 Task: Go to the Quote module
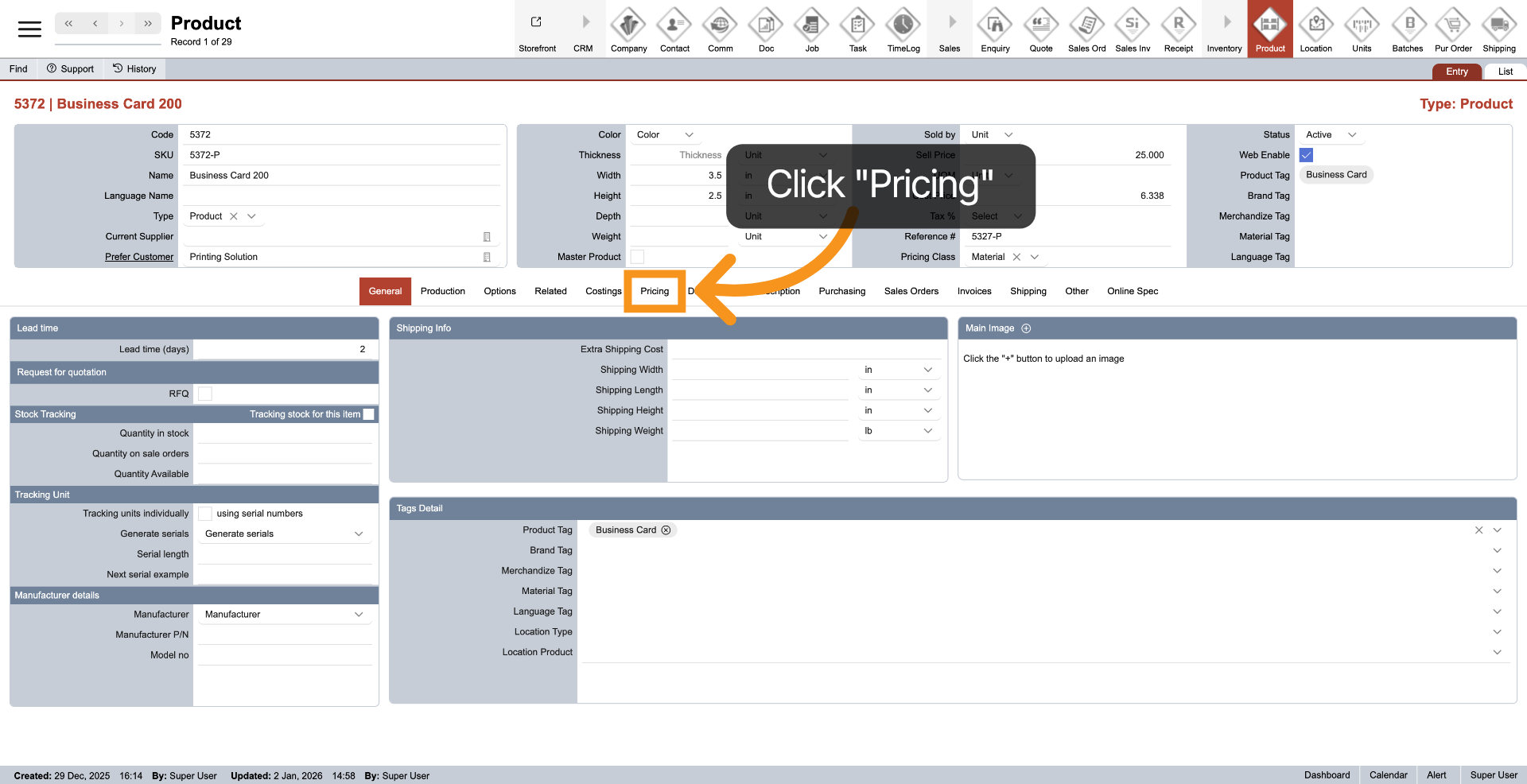click(x=1040, y=26)
